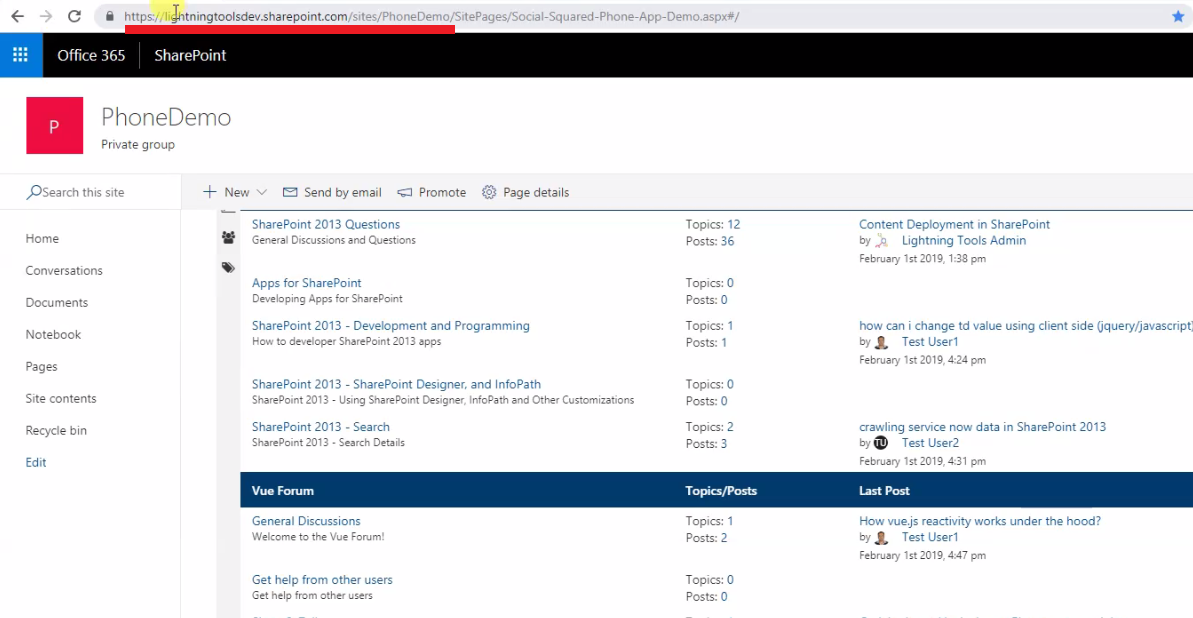Open Notebook in left navigation

[x=53, y=334]
